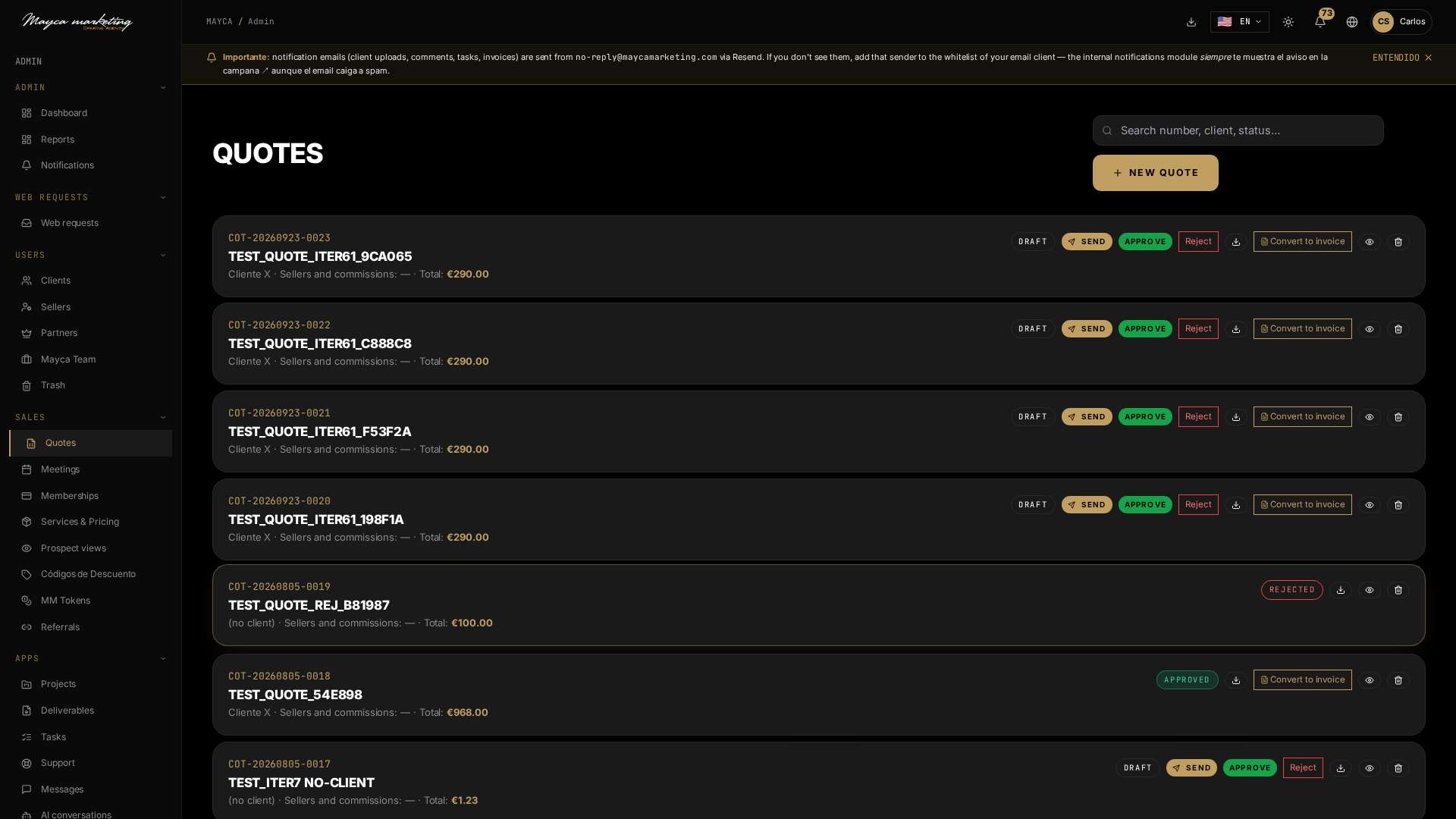Click the NEW QUOTE button
Viewport: 1456px width, 819px height.
coord(1155,173)
